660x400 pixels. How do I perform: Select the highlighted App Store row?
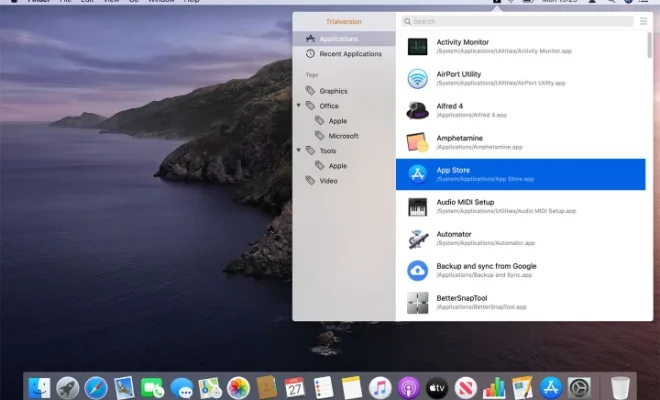(x=520, y=174)
